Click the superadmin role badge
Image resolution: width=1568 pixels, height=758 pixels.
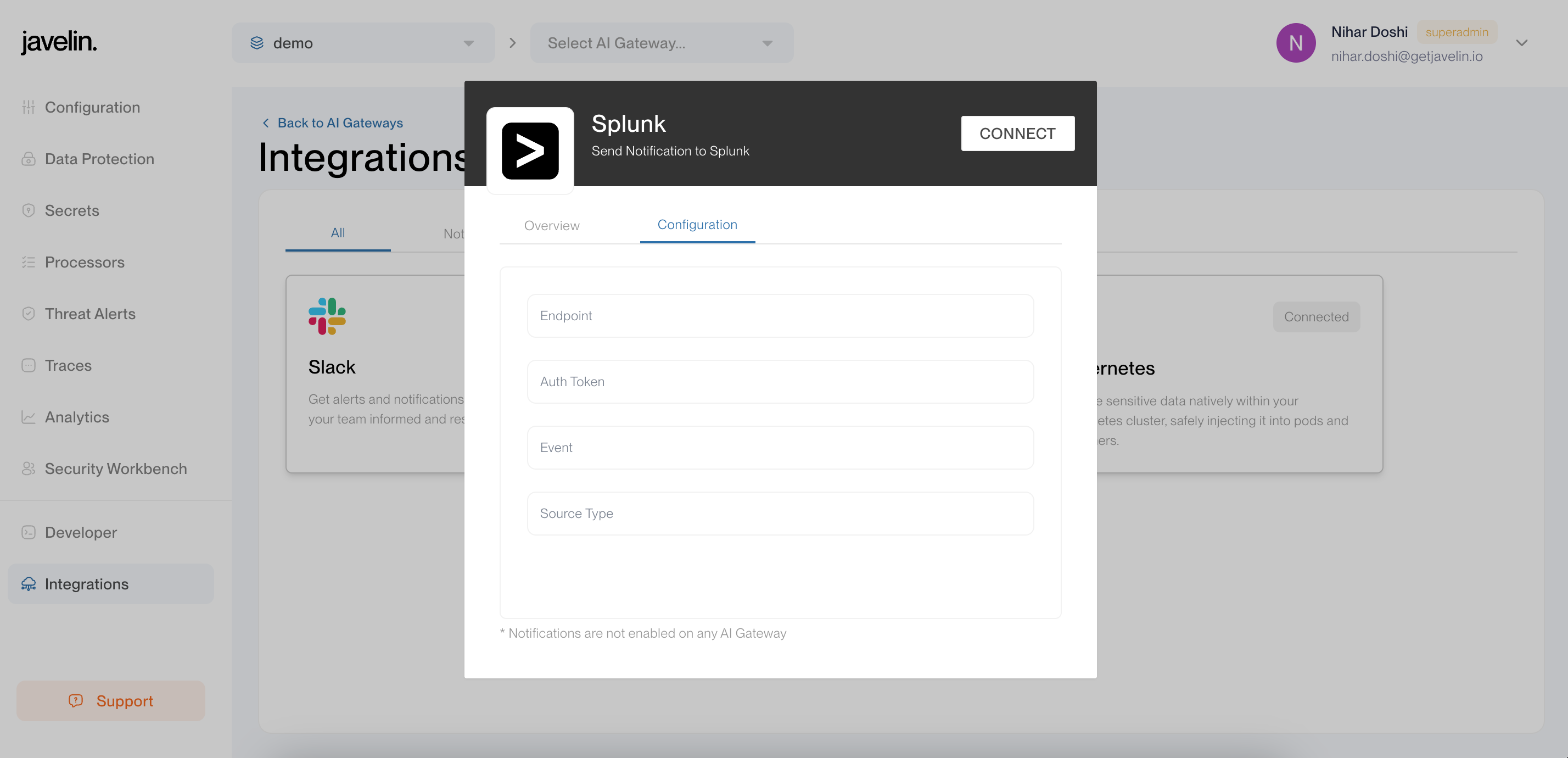click(1457, 32)
